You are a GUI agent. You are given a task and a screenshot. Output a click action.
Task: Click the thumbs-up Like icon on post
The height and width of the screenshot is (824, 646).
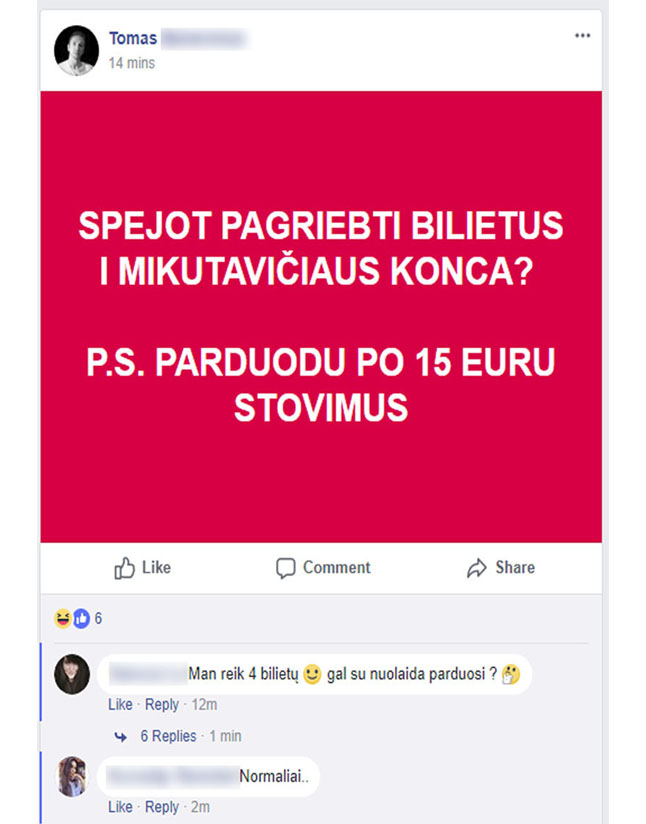coord(125,568)
